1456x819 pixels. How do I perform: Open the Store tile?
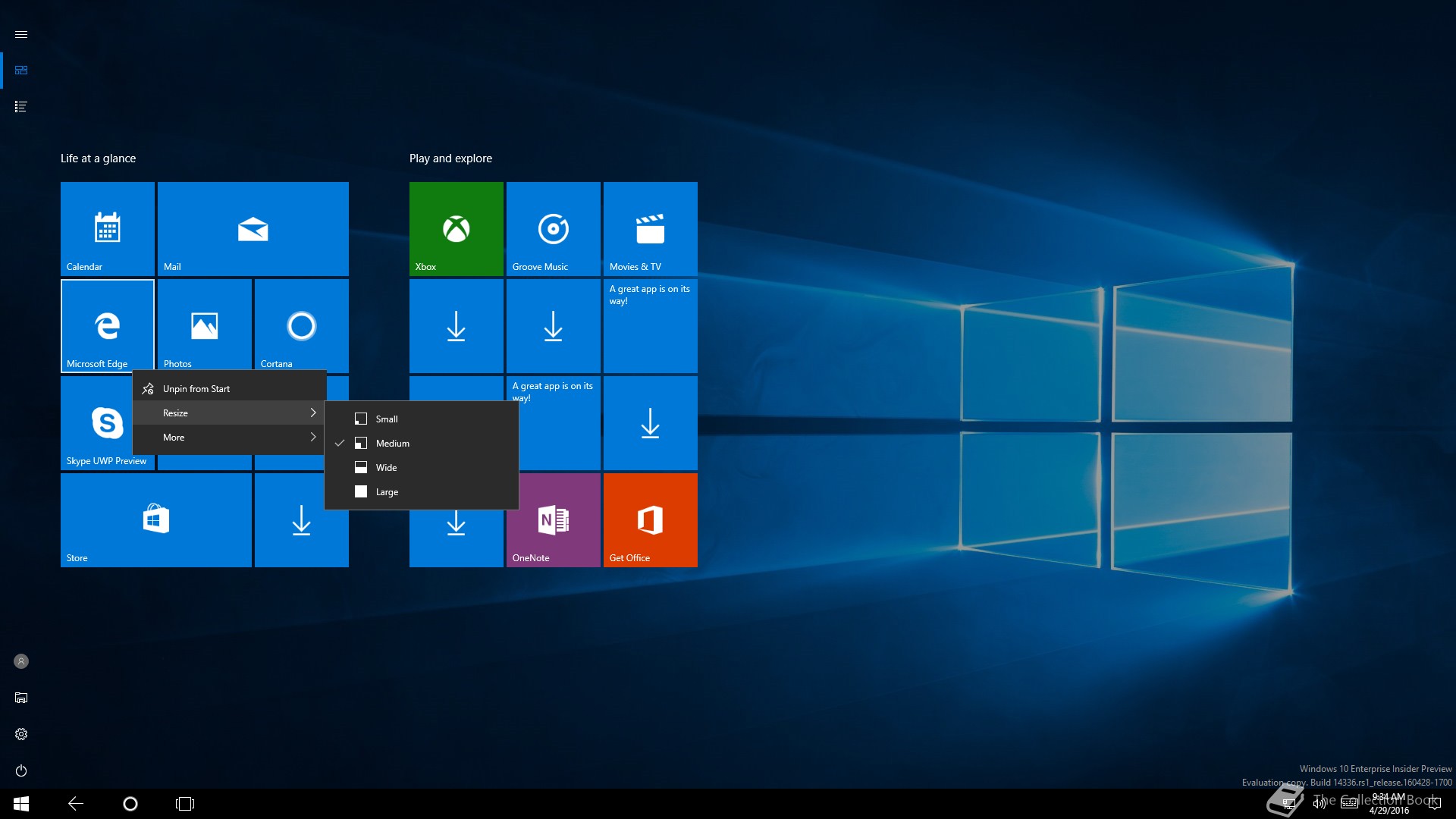(x=156, y=519)
